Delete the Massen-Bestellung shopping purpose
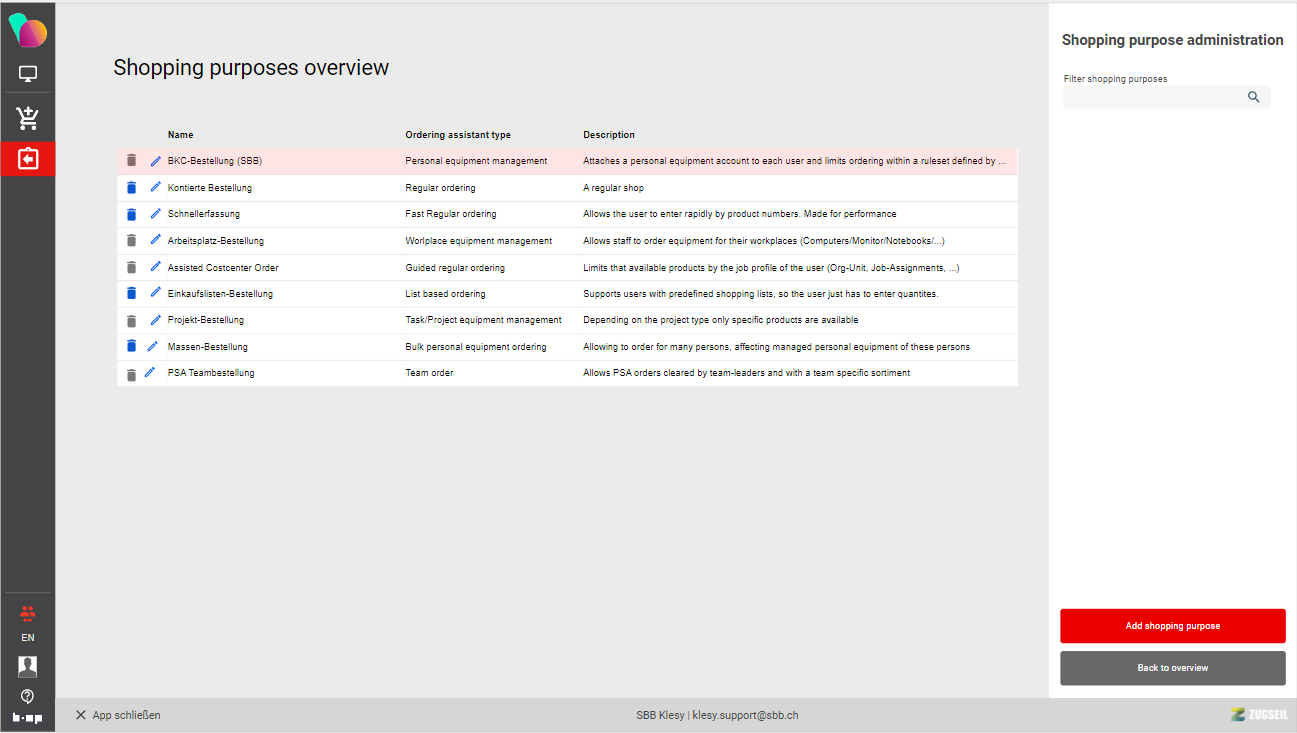Screen dimensions: 1297x733 coord(131,346)
